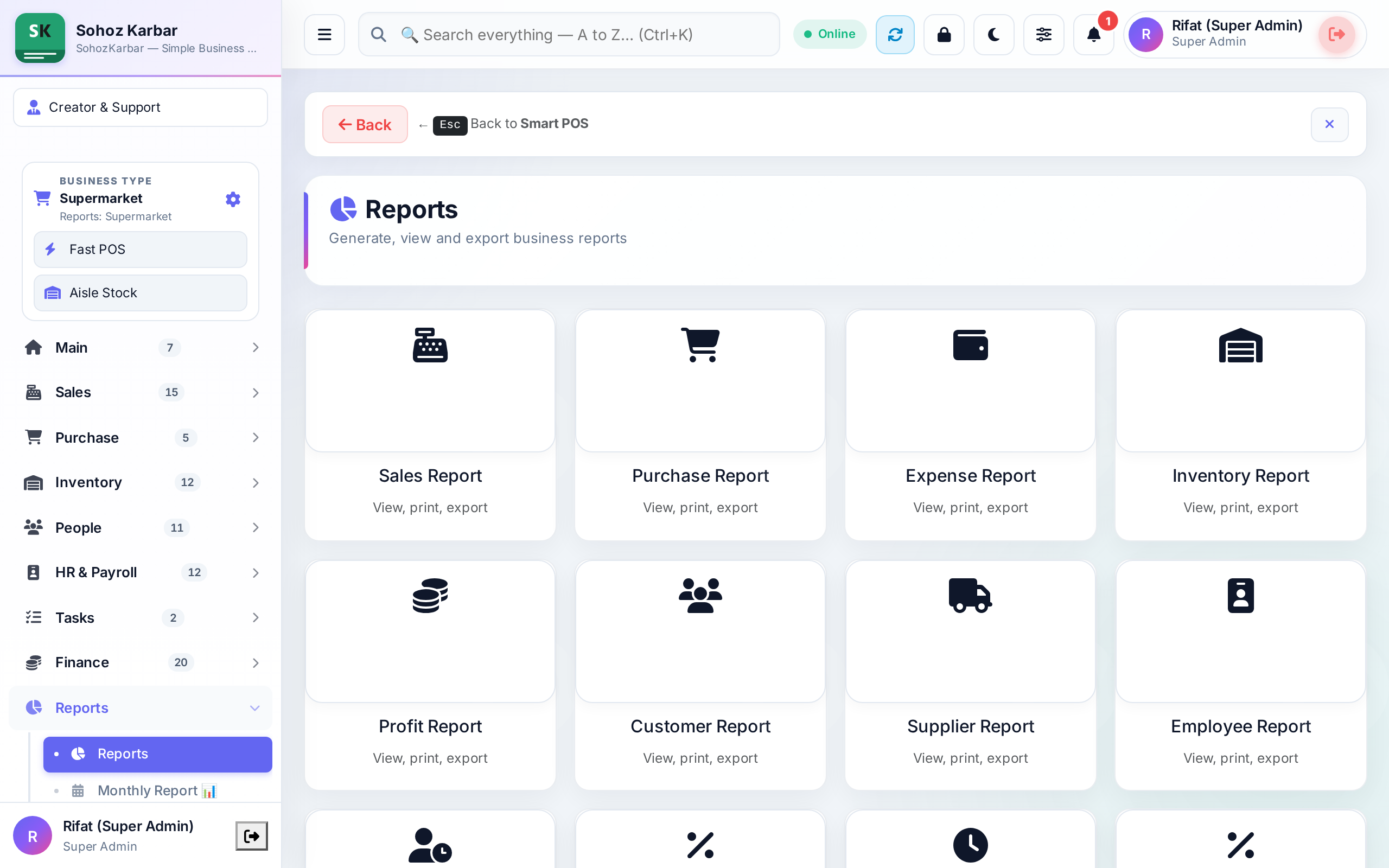Screen dimensions: 1389x868
Task: Open notifications bell icon
Action: tap(1093, 34)
